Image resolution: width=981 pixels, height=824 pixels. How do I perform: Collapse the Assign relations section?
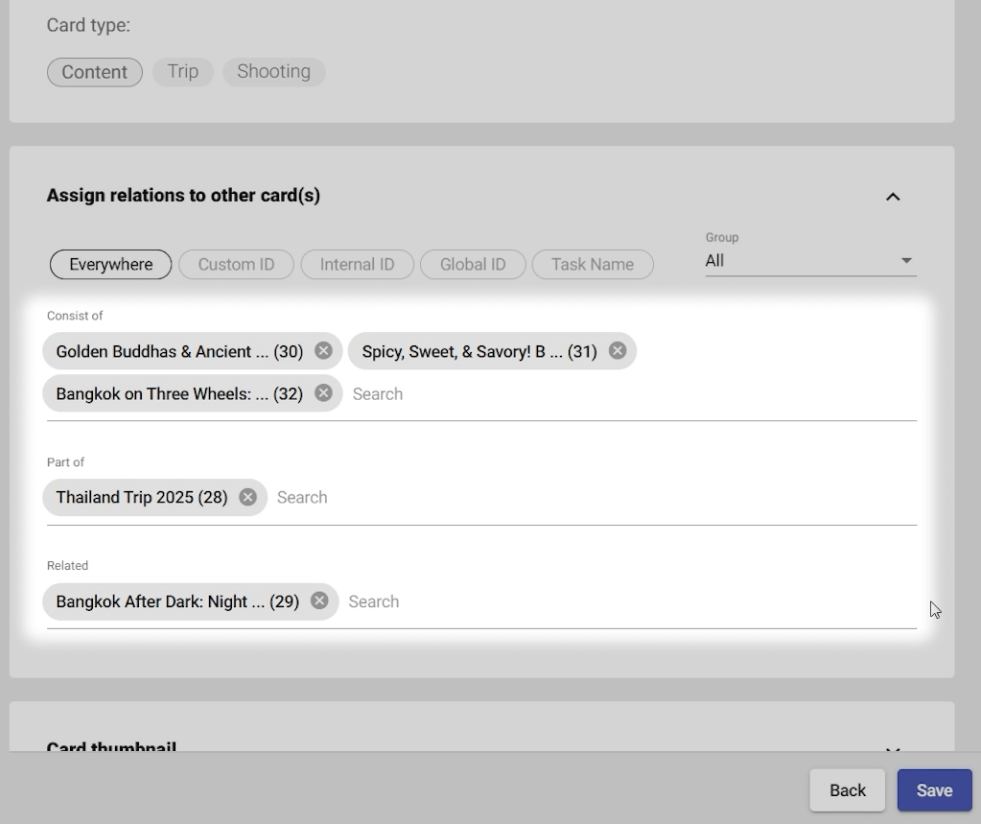pos(893,197)
